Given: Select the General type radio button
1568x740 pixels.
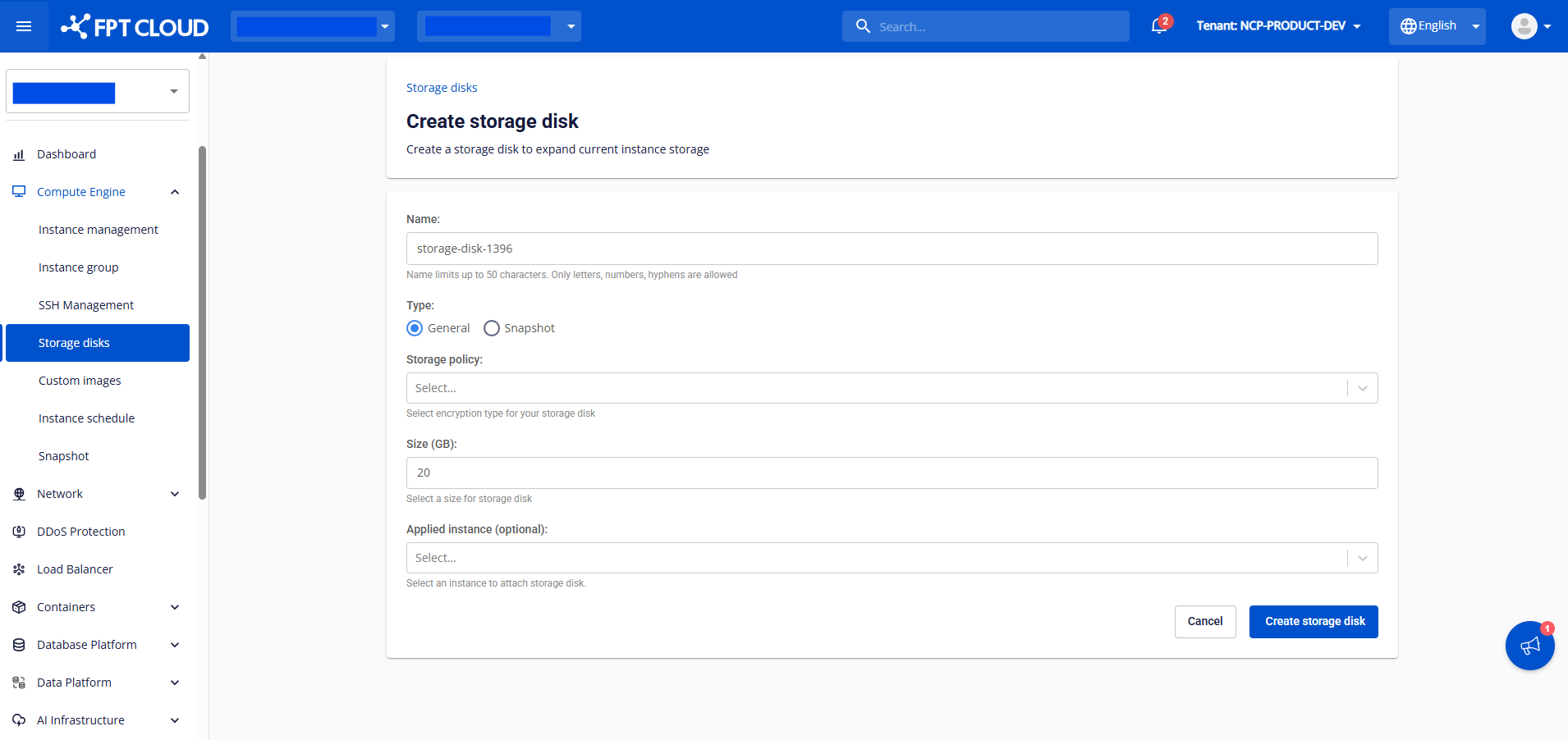Looking at the screenshot, I should [415, 328].
